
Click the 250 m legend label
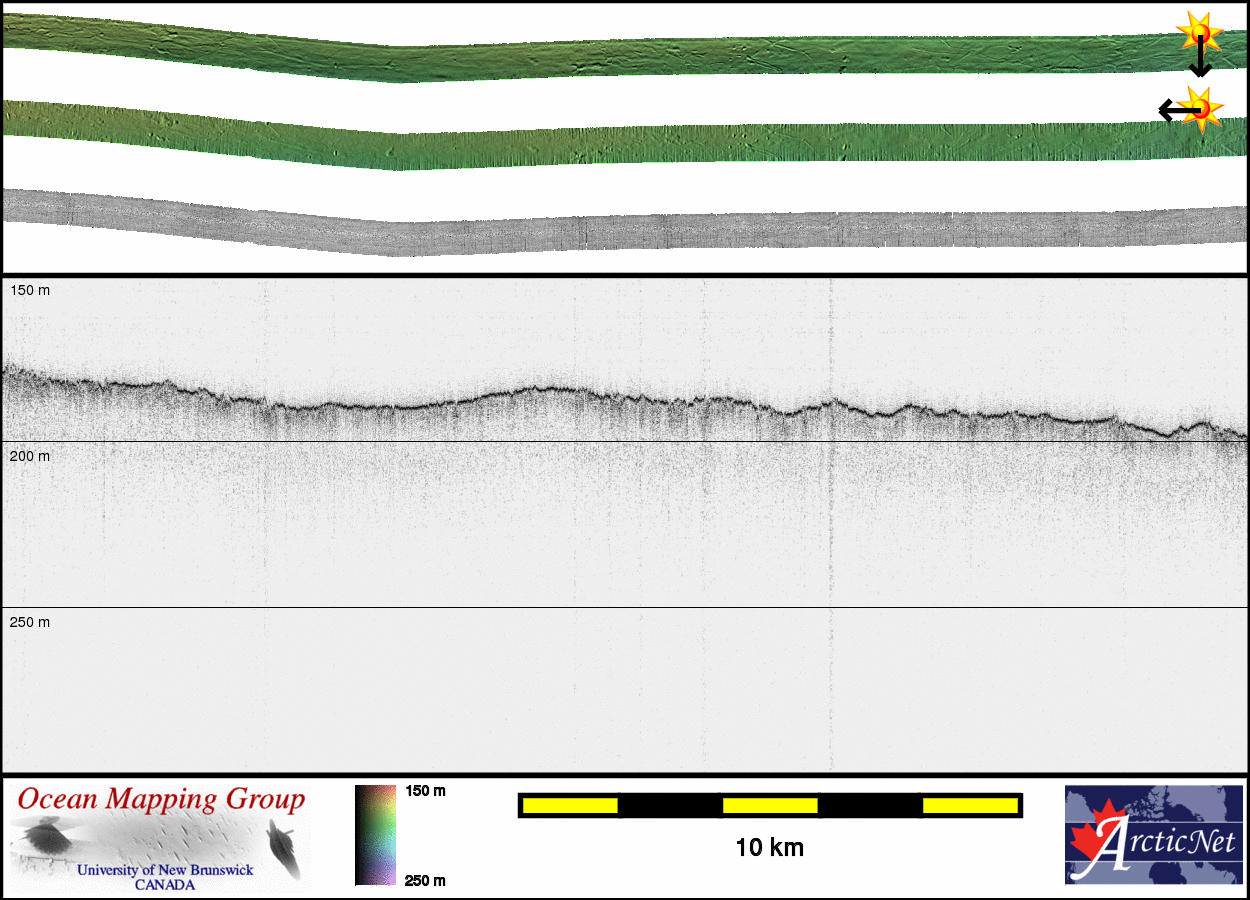[x=425, y=880]
